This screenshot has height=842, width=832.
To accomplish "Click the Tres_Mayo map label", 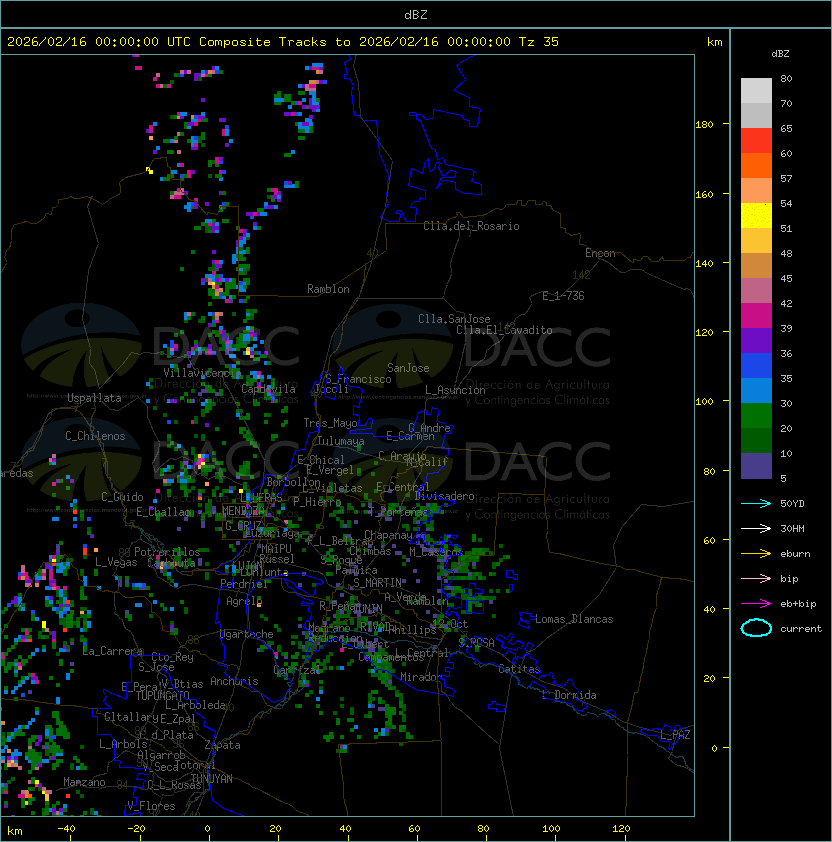I will click(330, 423).
